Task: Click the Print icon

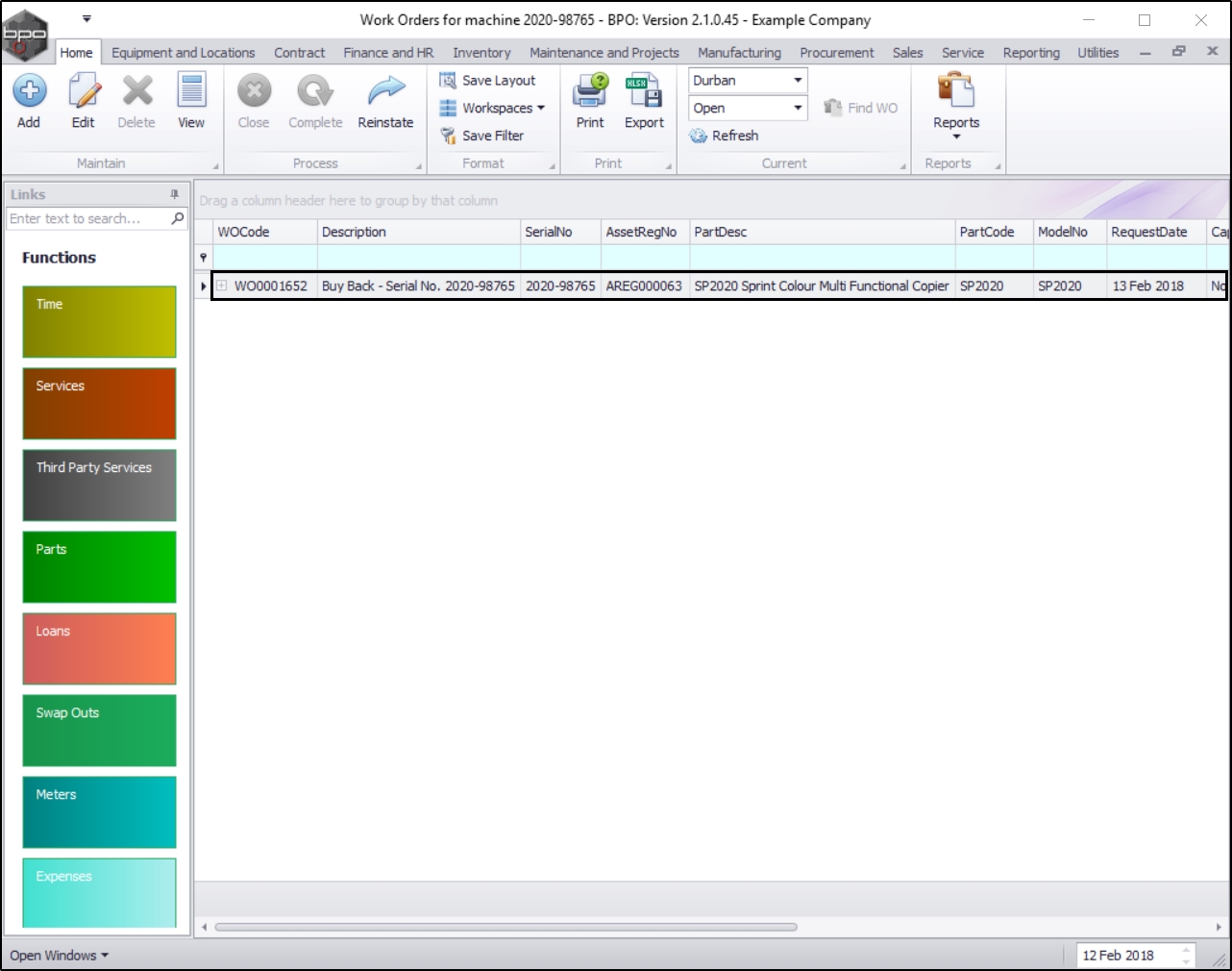Action: click(x=590, y=91)
